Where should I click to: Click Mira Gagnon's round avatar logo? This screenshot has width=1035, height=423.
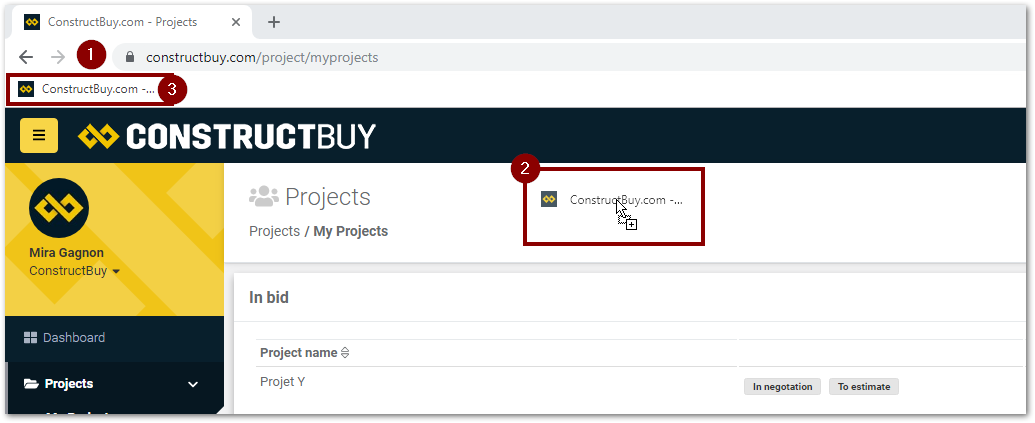point(59,207)
